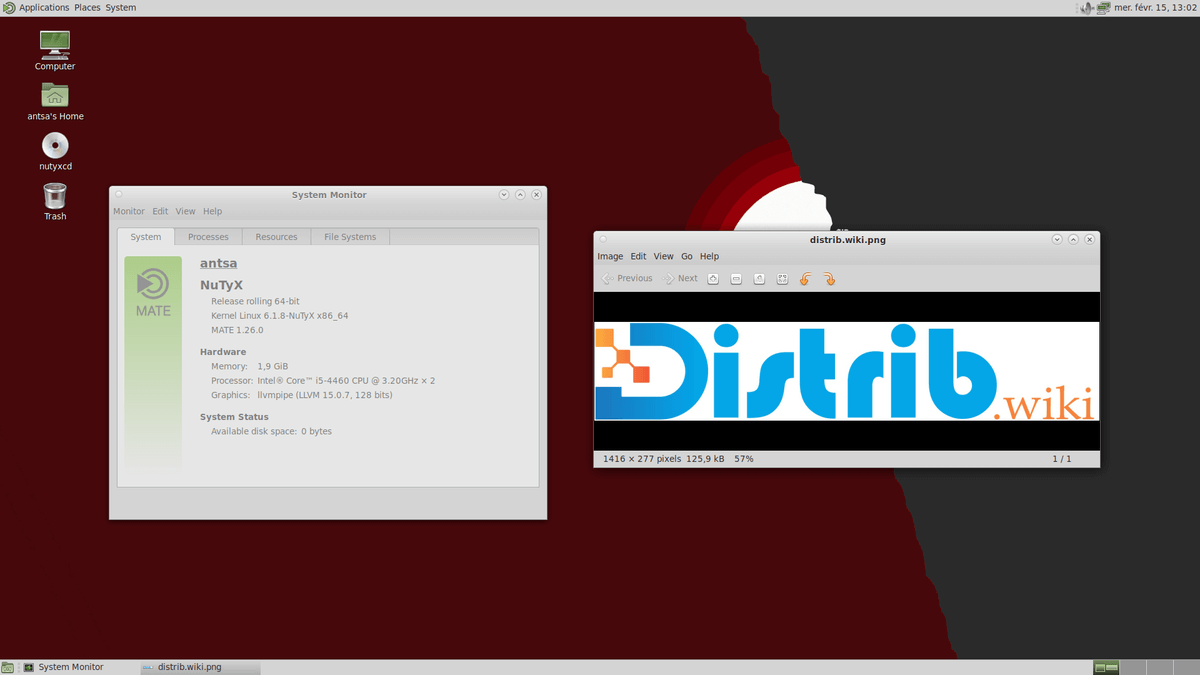Rotate the image clockwise
This screenshot has width=1200, height=675.
click(x=829, y=279)
